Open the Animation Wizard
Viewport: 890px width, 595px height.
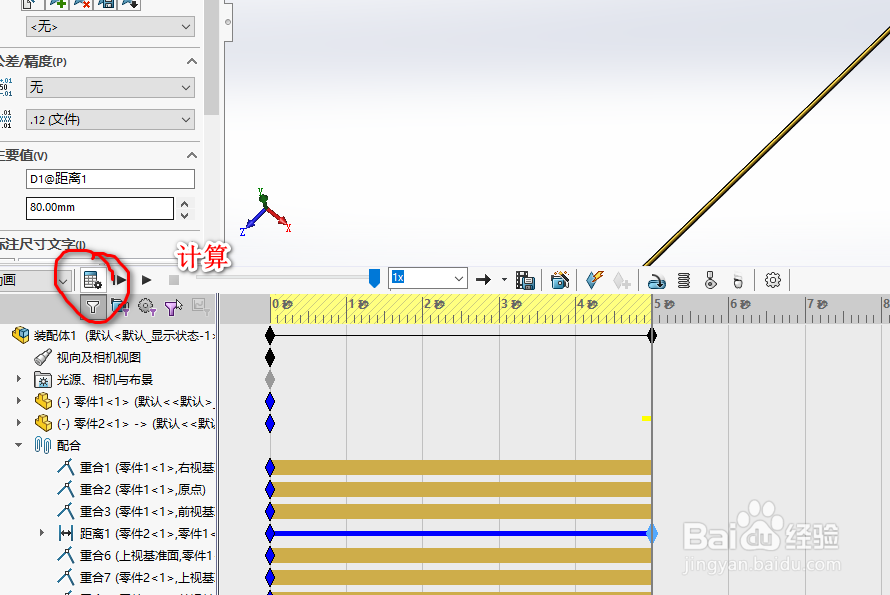click(558, 280)
